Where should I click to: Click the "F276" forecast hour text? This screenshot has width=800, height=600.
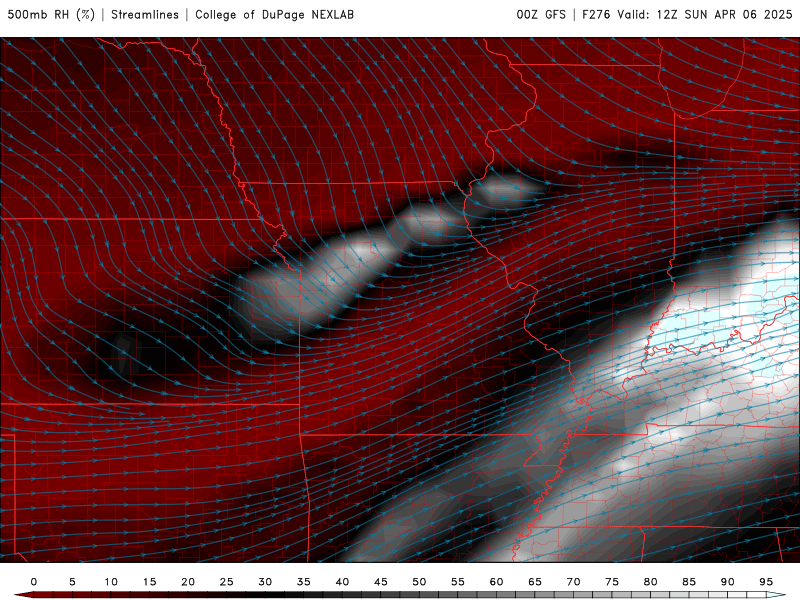[596, 14]
